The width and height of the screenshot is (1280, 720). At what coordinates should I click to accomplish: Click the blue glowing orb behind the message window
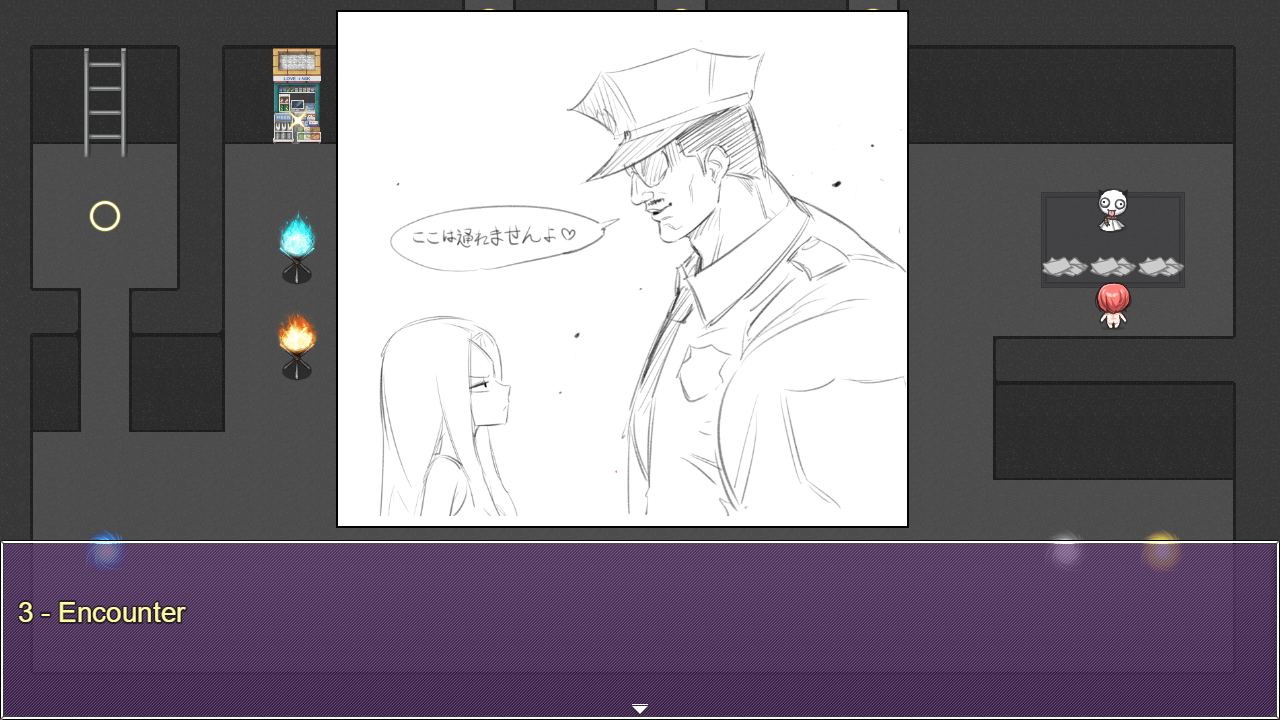point(105,551)
